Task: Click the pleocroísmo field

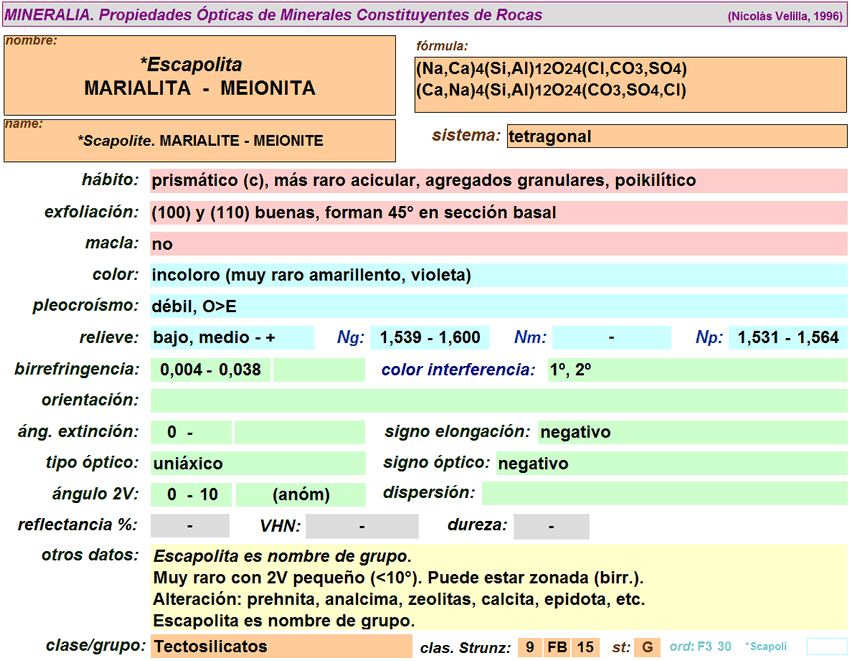Action: tap(498, 307)
